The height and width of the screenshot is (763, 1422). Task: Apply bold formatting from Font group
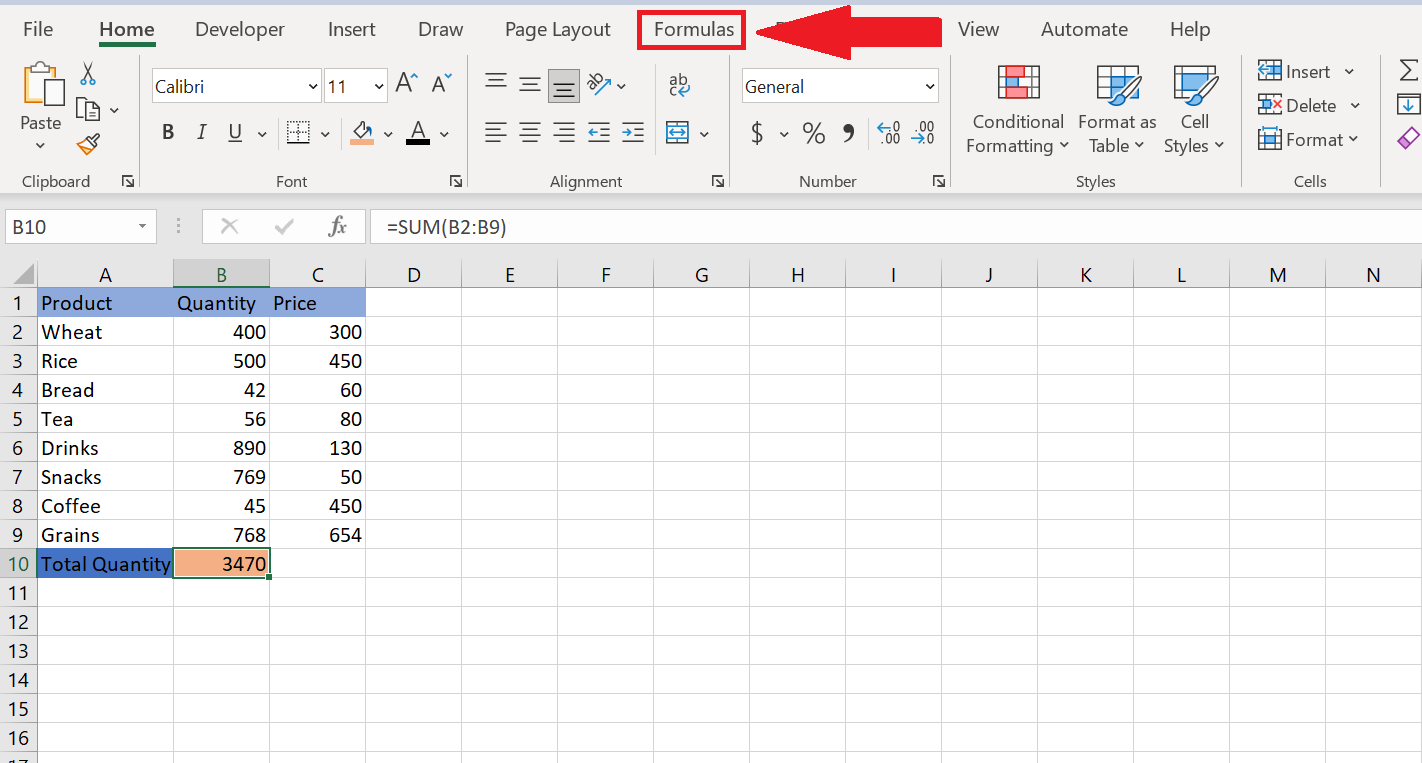click(x=167, y=131)
